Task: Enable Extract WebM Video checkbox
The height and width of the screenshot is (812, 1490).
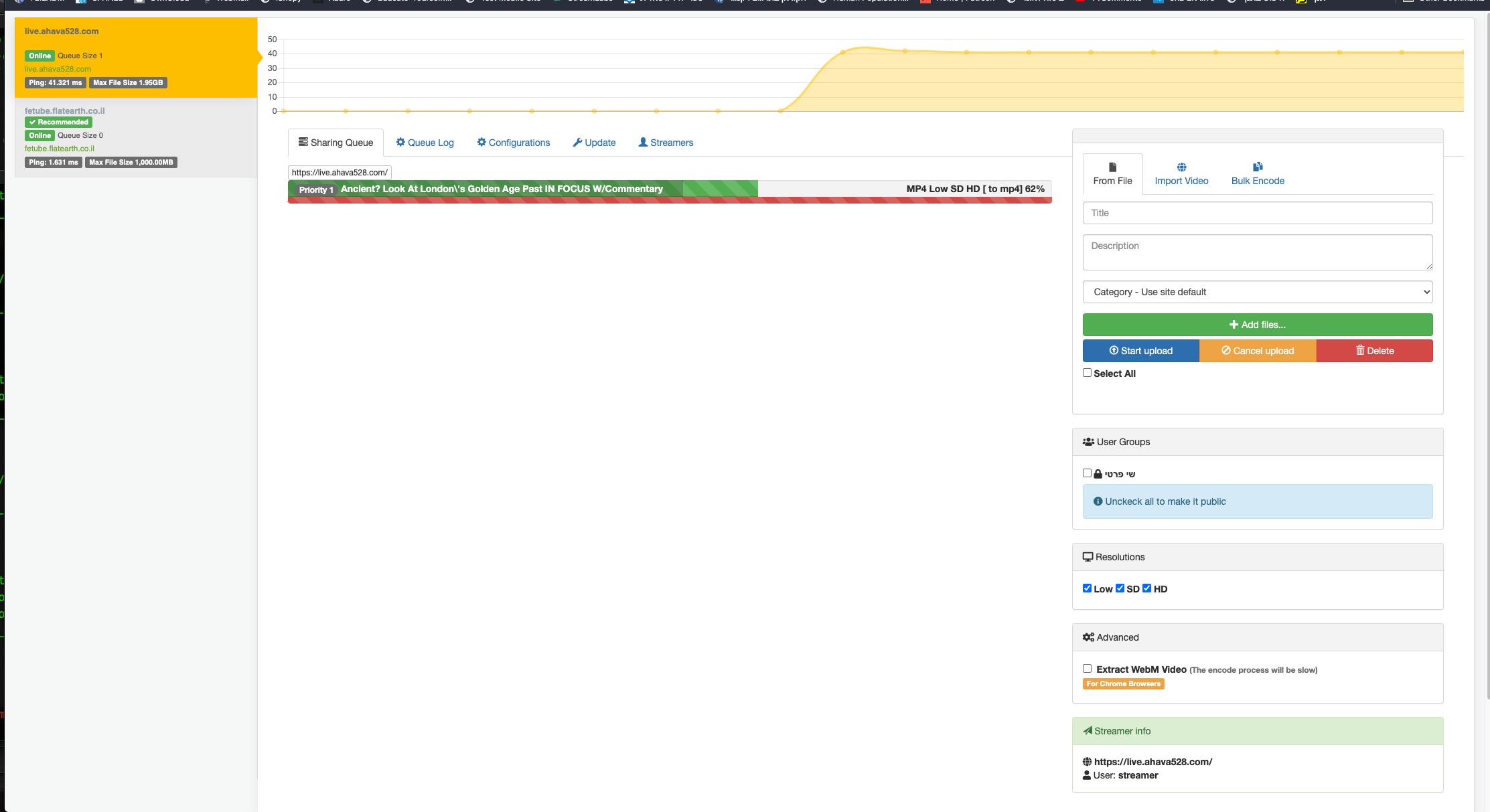Action: tap(1087, 669)
